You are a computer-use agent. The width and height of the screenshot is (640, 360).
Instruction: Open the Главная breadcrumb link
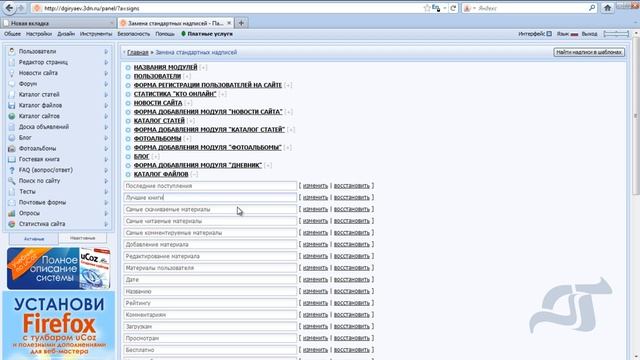click(x=138, y=53)
